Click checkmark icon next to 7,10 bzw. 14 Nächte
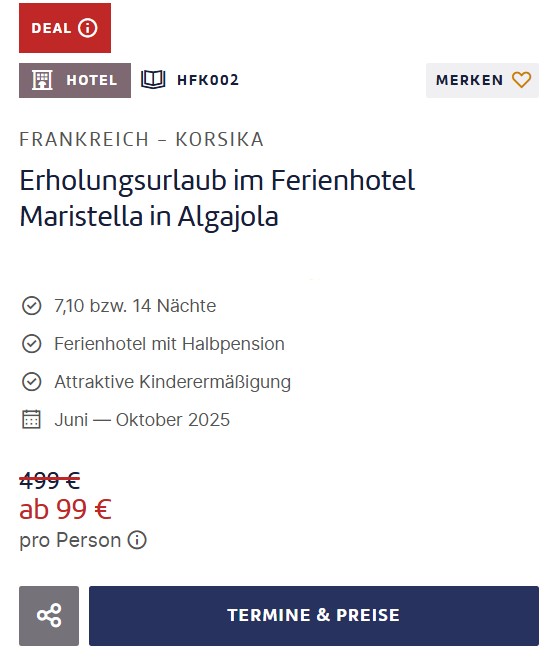The height and width of the screenshot is (660, 558). (x=32, y=306)
